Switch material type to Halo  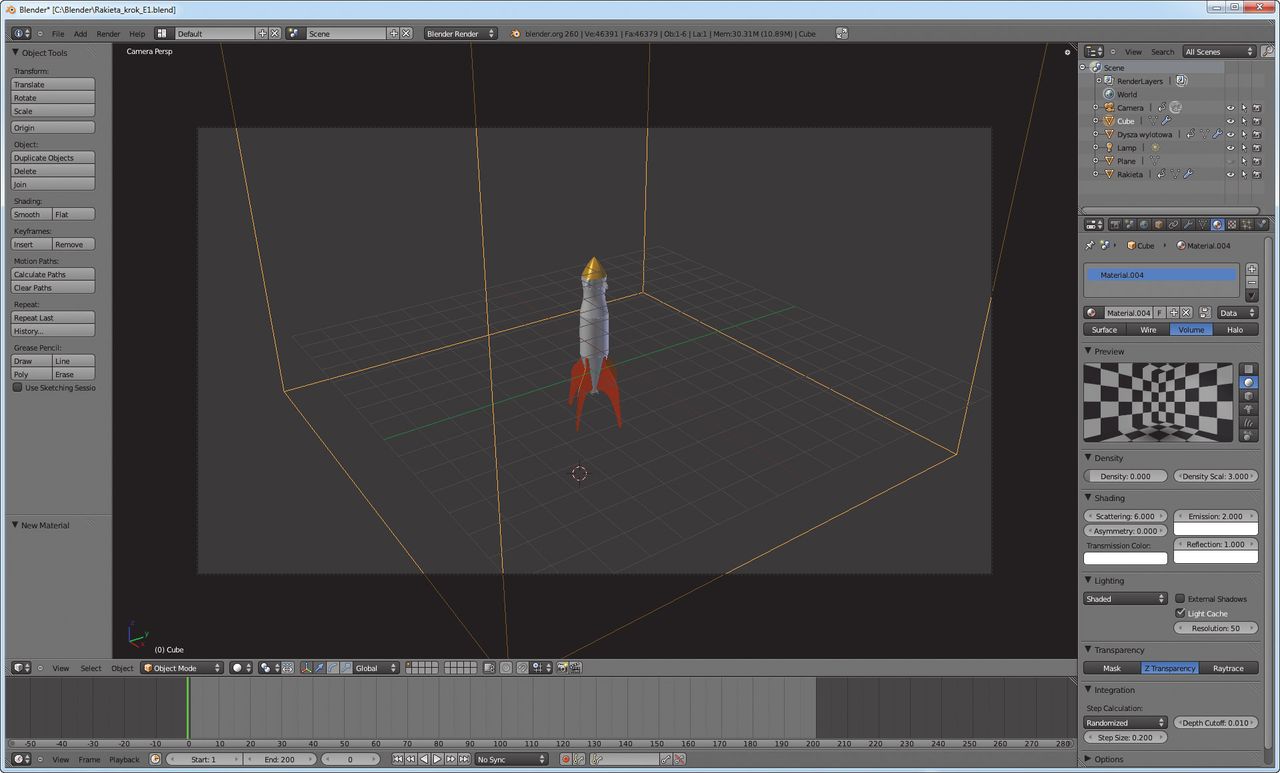point(1235,329)
